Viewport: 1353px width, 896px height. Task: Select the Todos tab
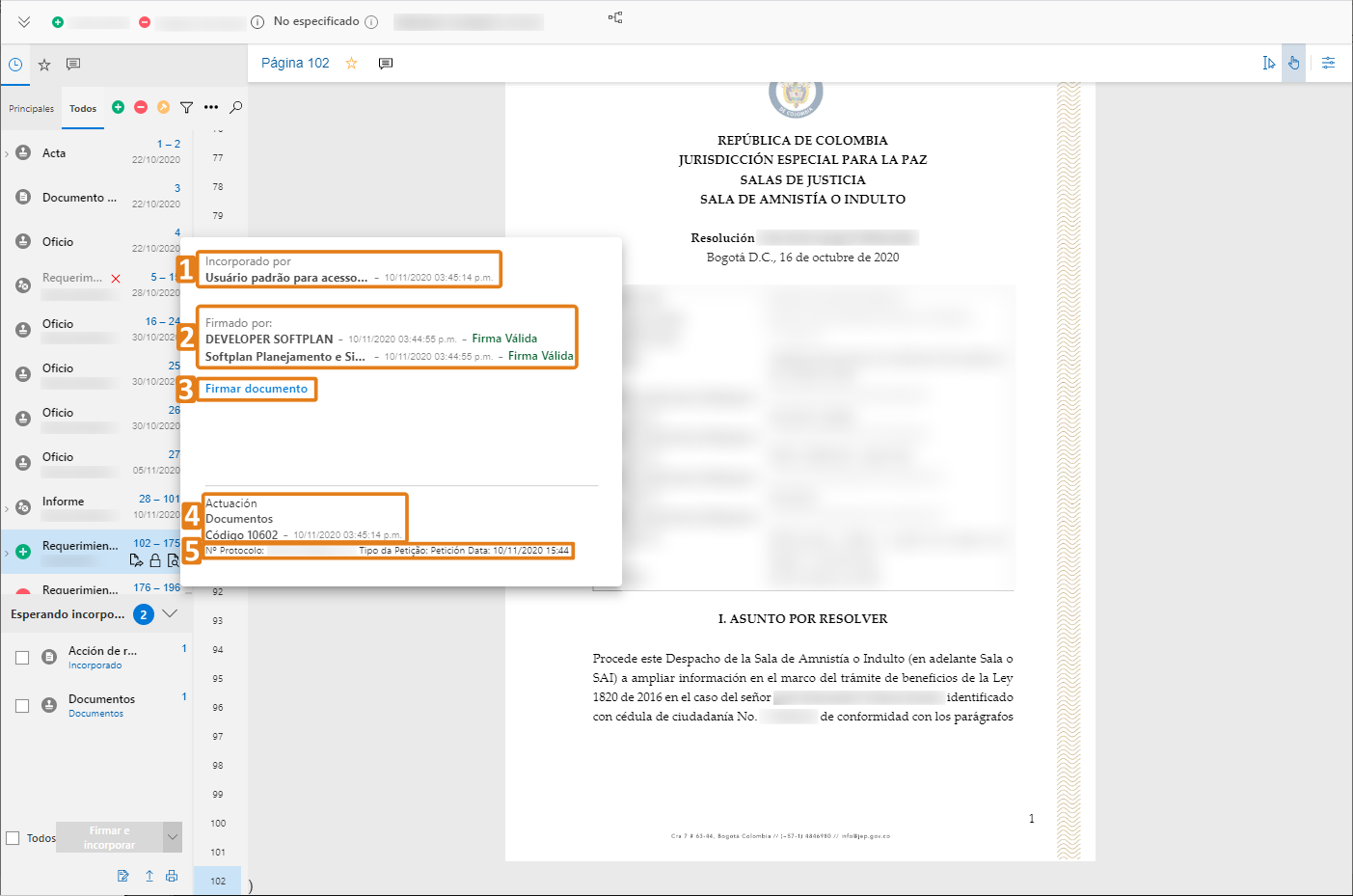click(83, 108)
